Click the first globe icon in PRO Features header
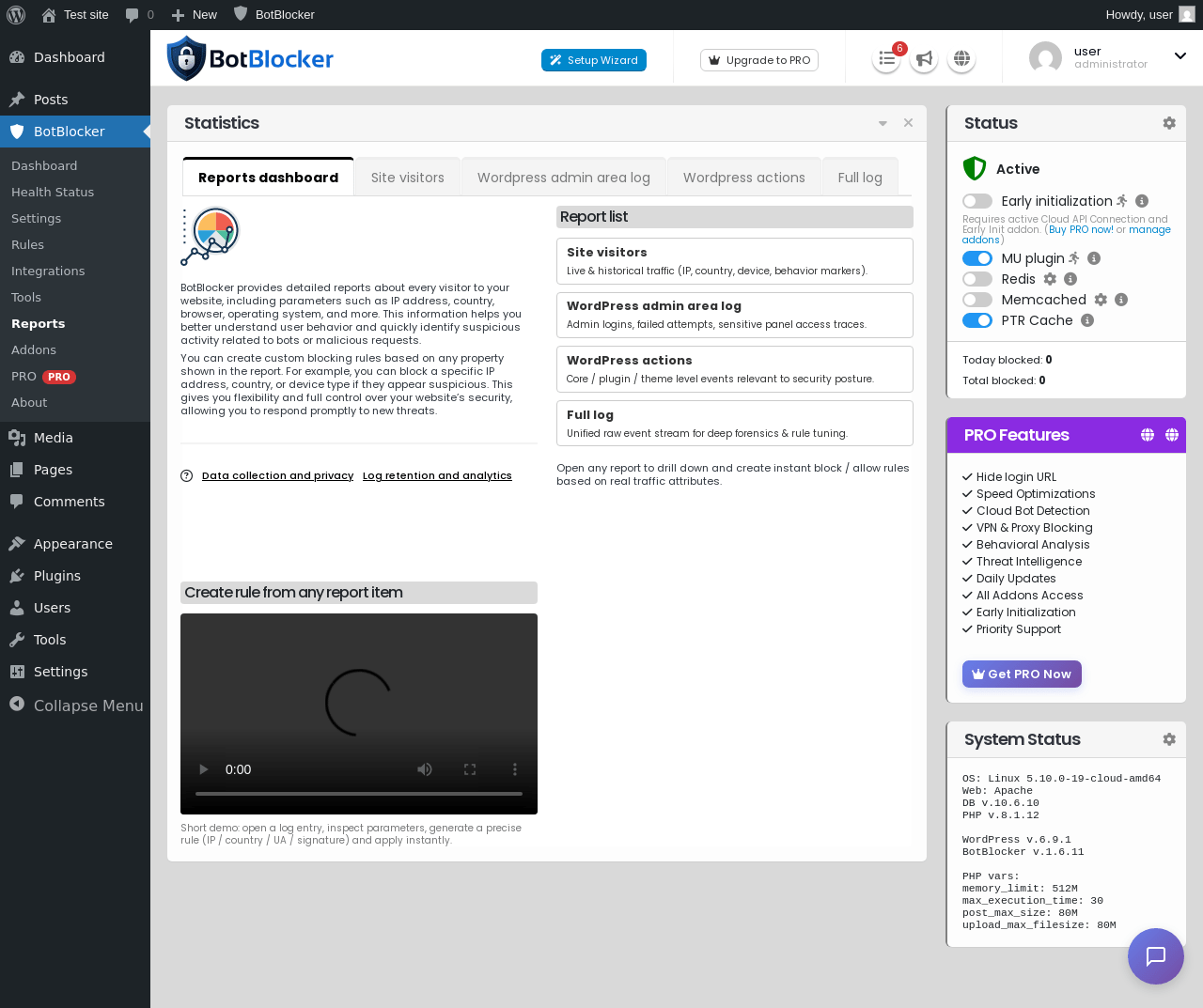The height and width of the screenshot is (1008, 1203). (1148, 435)
